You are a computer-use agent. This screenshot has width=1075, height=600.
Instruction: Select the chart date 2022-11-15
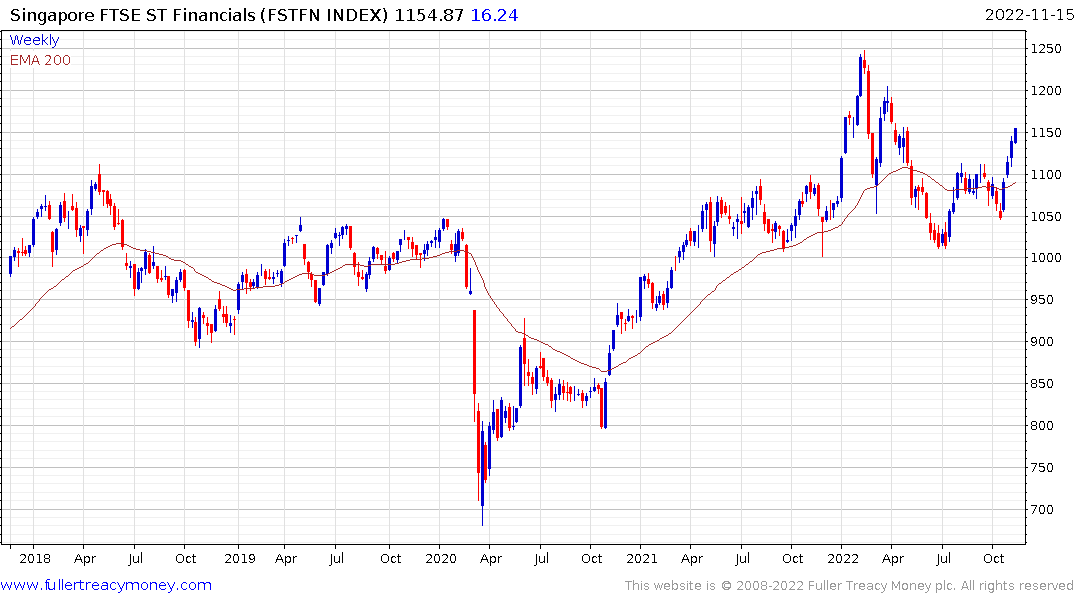click(x=1029, y=15)
